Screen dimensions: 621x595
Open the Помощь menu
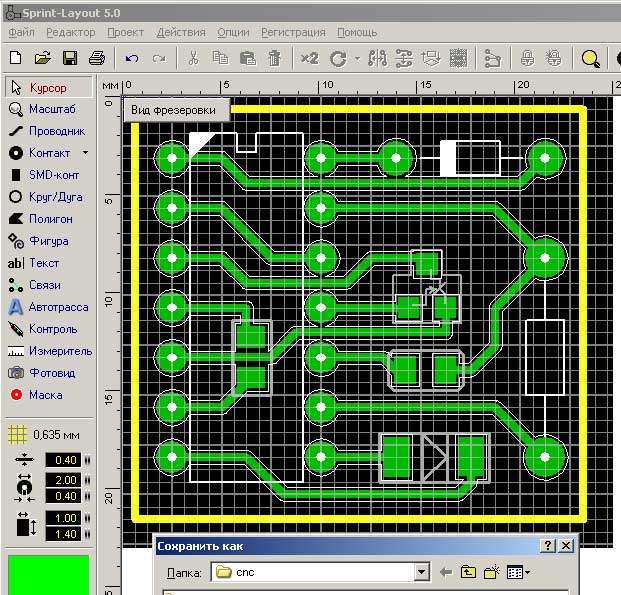tap(357, 32)
